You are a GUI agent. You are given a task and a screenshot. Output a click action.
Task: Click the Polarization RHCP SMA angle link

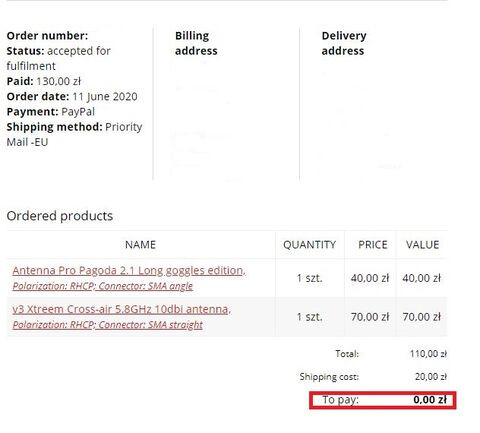[103, 286]
